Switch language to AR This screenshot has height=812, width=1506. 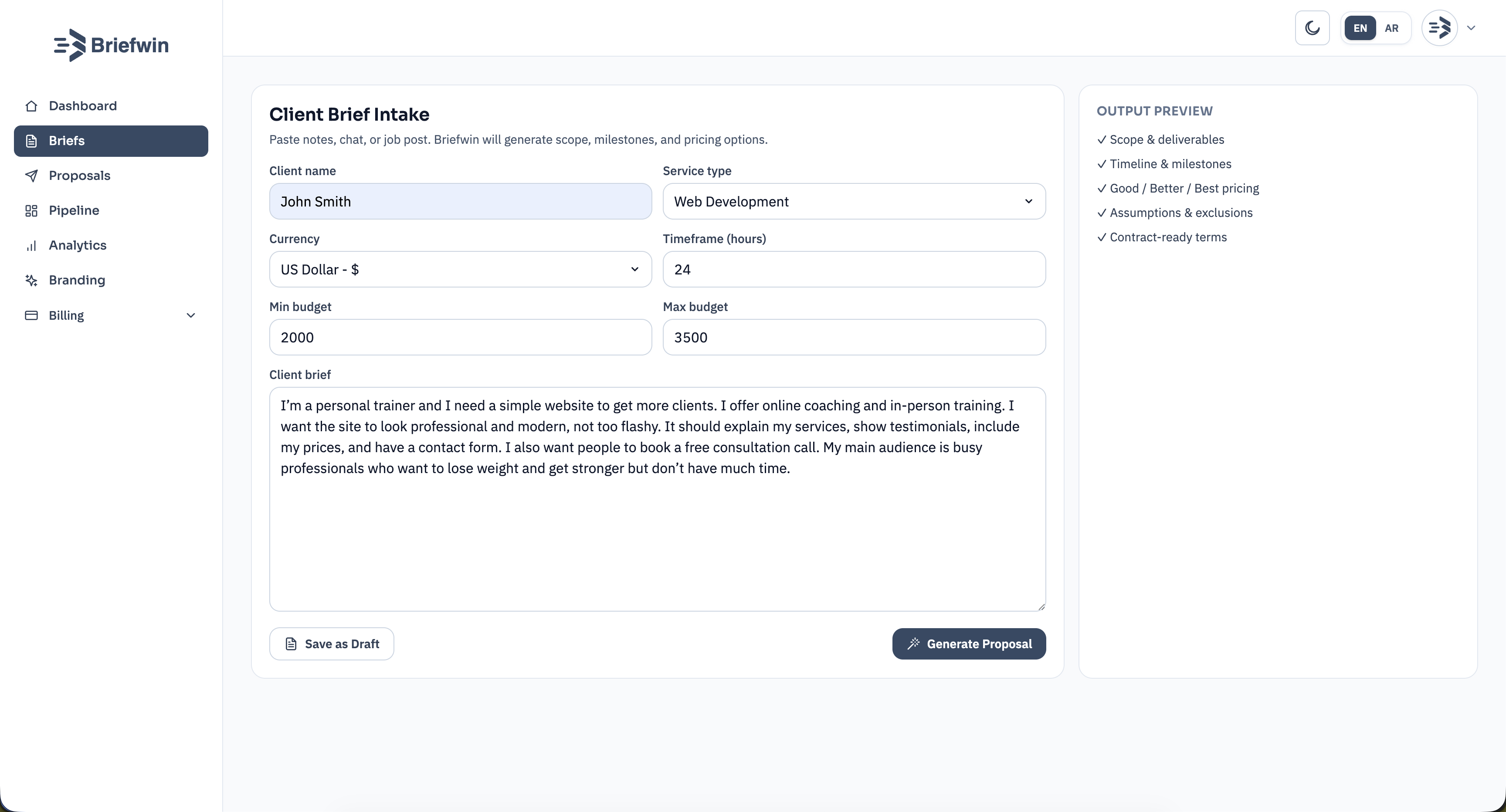point(1391,28)
